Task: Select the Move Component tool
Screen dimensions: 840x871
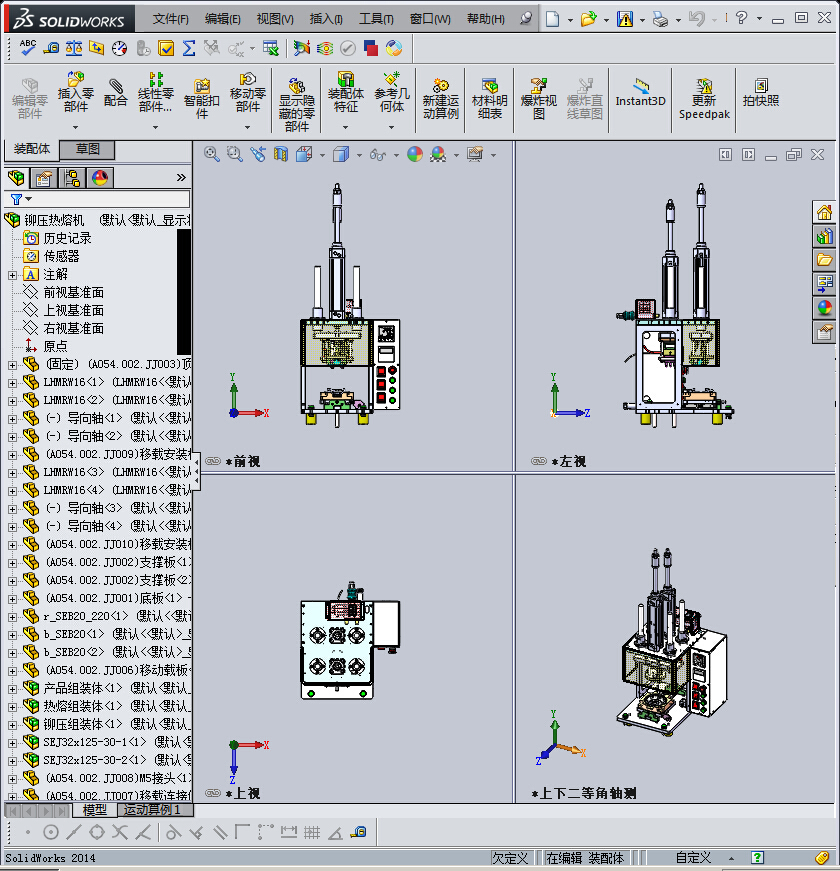Action: click(248, 92)
